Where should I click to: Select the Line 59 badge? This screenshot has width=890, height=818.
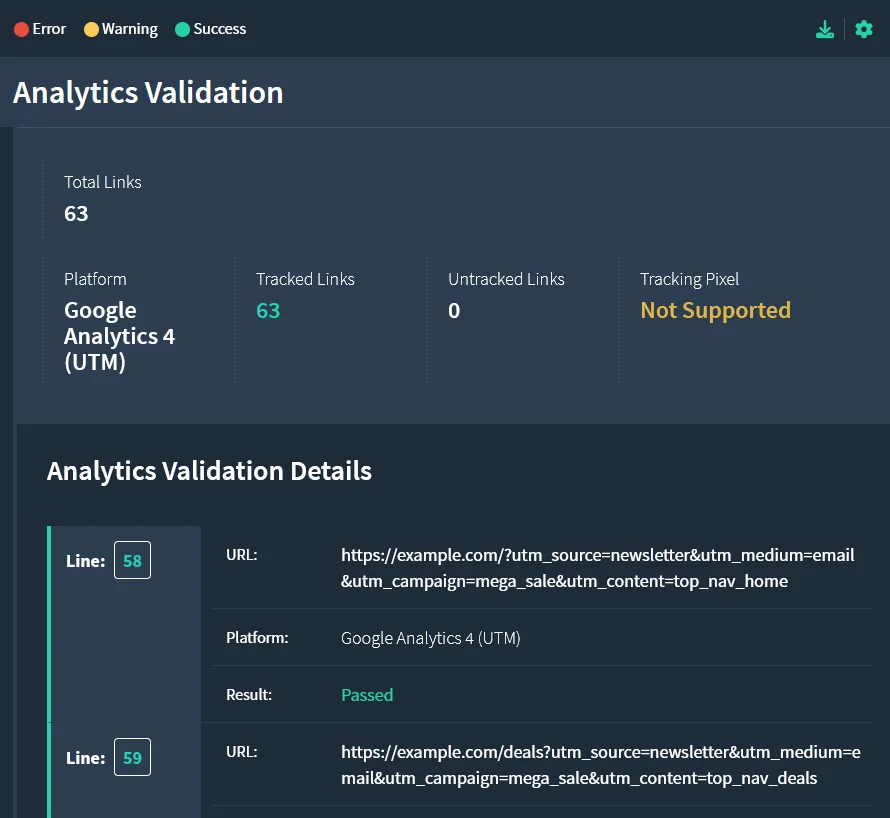132,757
